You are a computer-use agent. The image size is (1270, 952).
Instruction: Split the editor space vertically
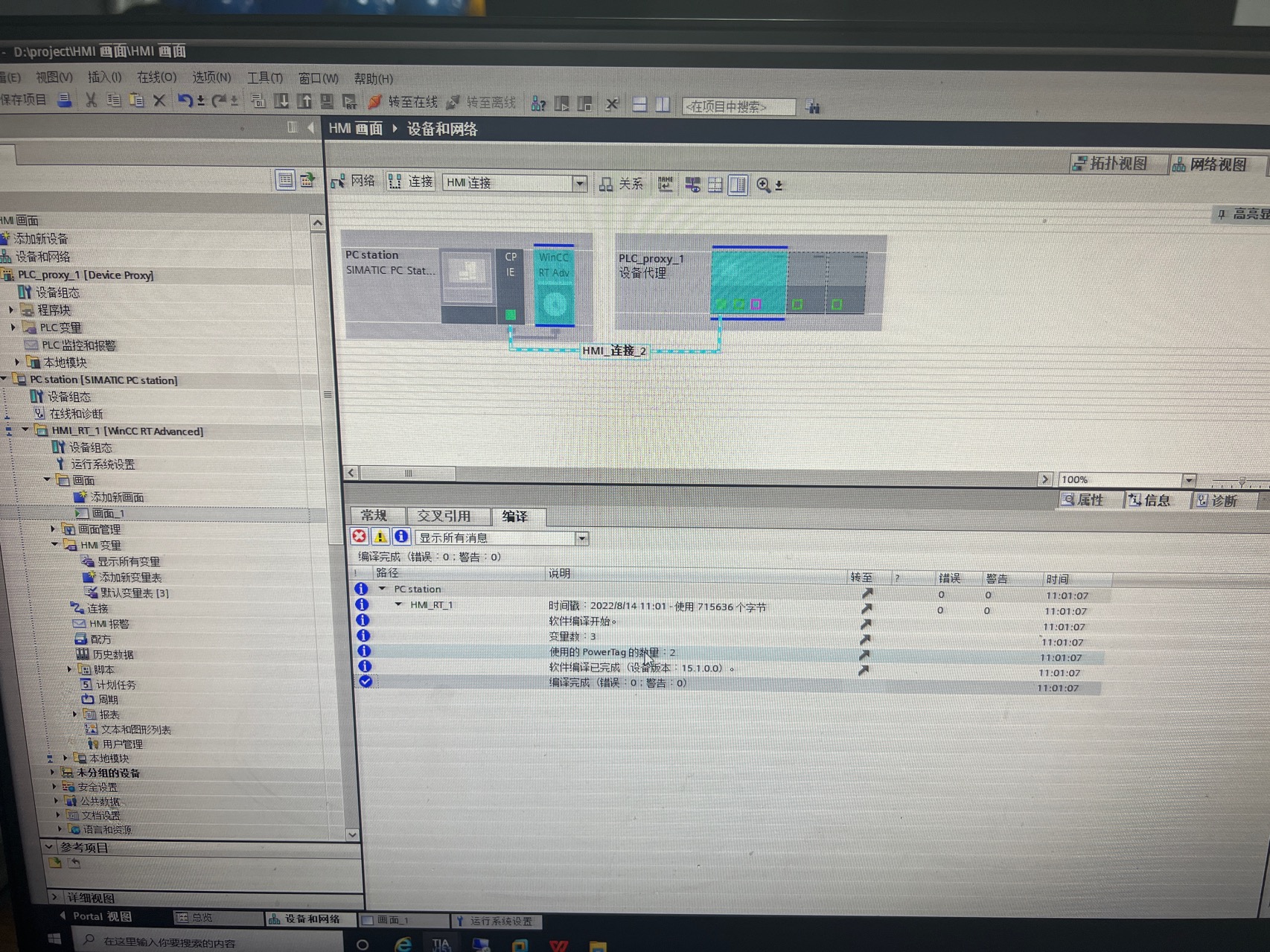pos(663,104)
